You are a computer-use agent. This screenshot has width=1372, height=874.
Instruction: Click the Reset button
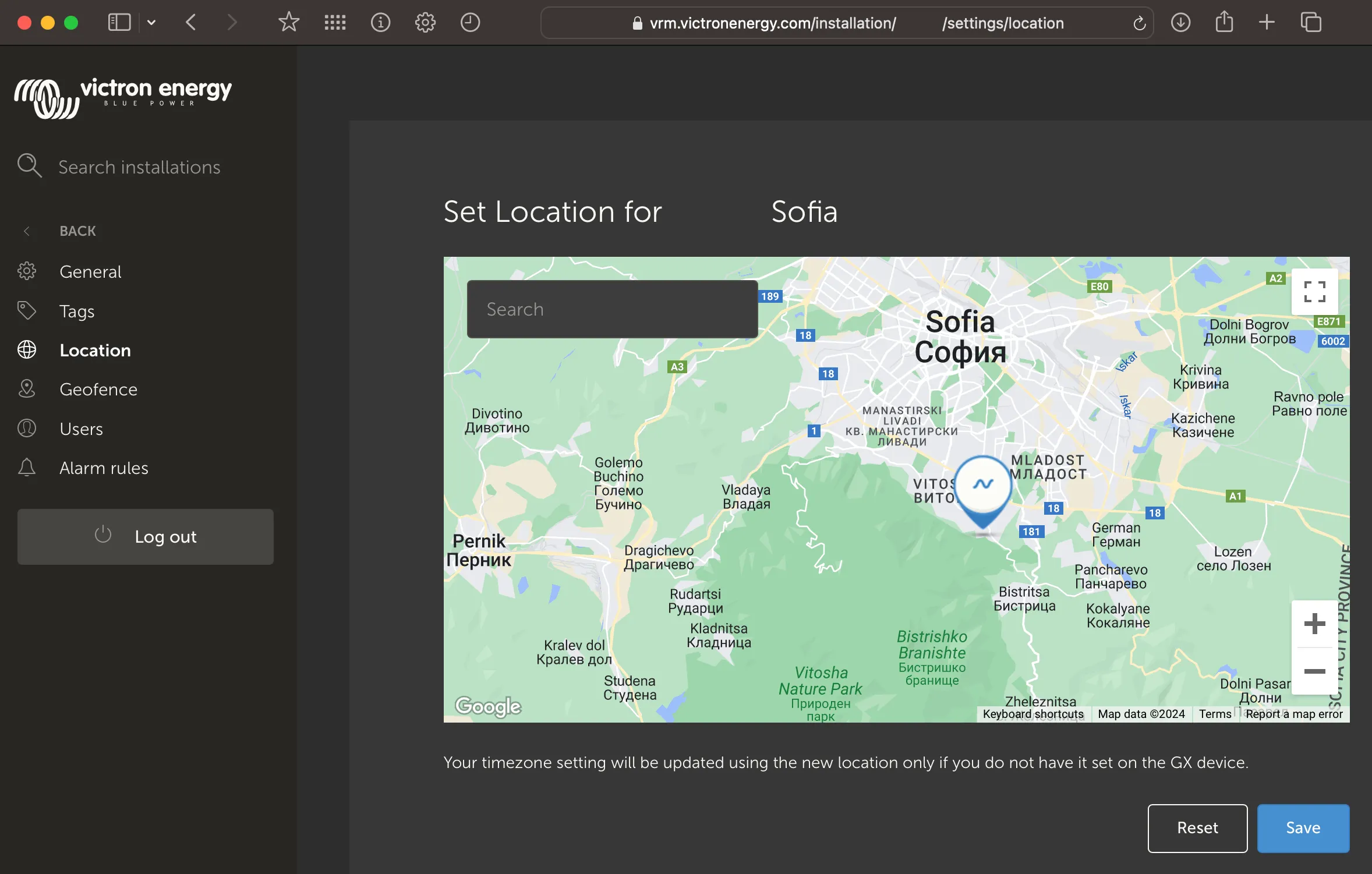tap(1197, 828)
